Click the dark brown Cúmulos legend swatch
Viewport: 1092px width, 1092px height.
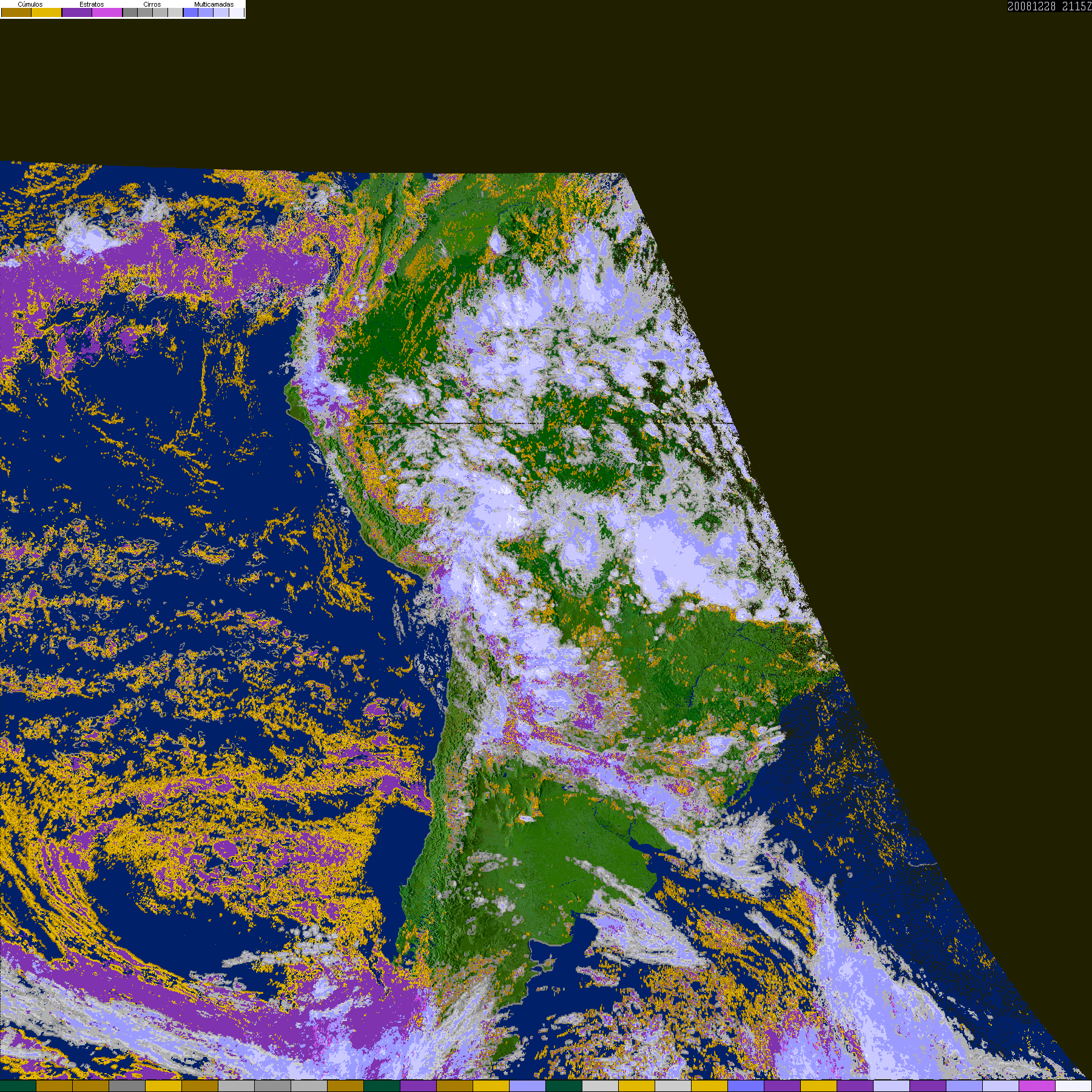pos(16,12)
